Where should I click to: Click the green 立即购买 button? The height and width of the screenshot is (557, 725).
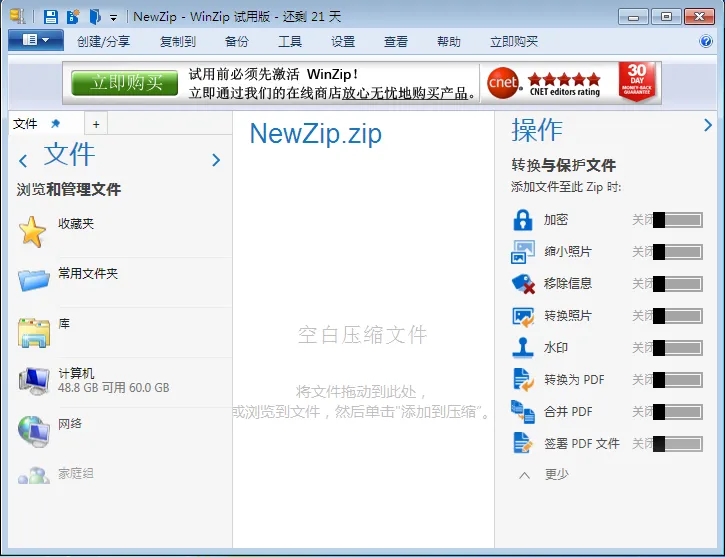tap(125, 83)
